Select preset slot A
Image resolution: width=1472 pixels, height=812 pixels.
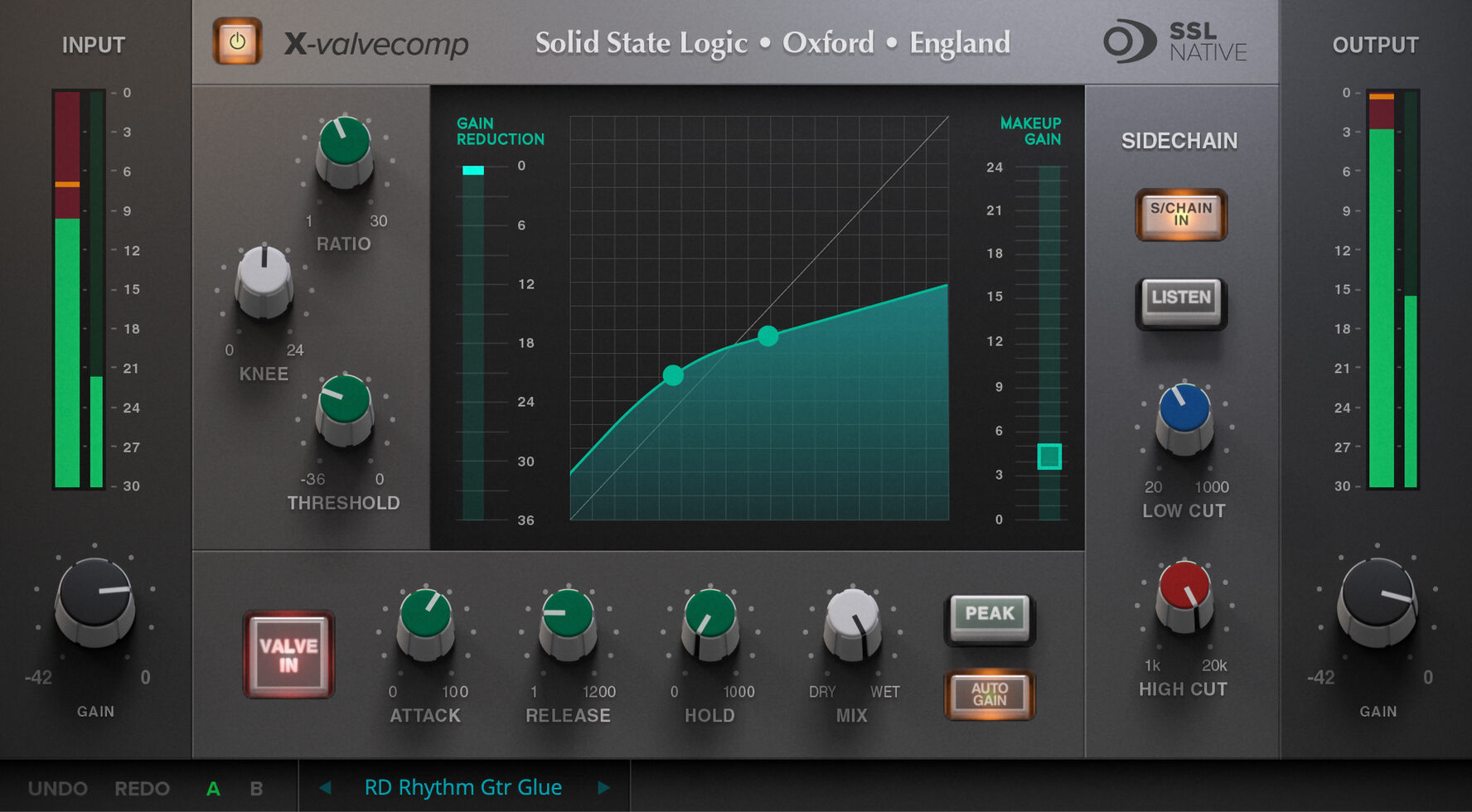point(213,789)
